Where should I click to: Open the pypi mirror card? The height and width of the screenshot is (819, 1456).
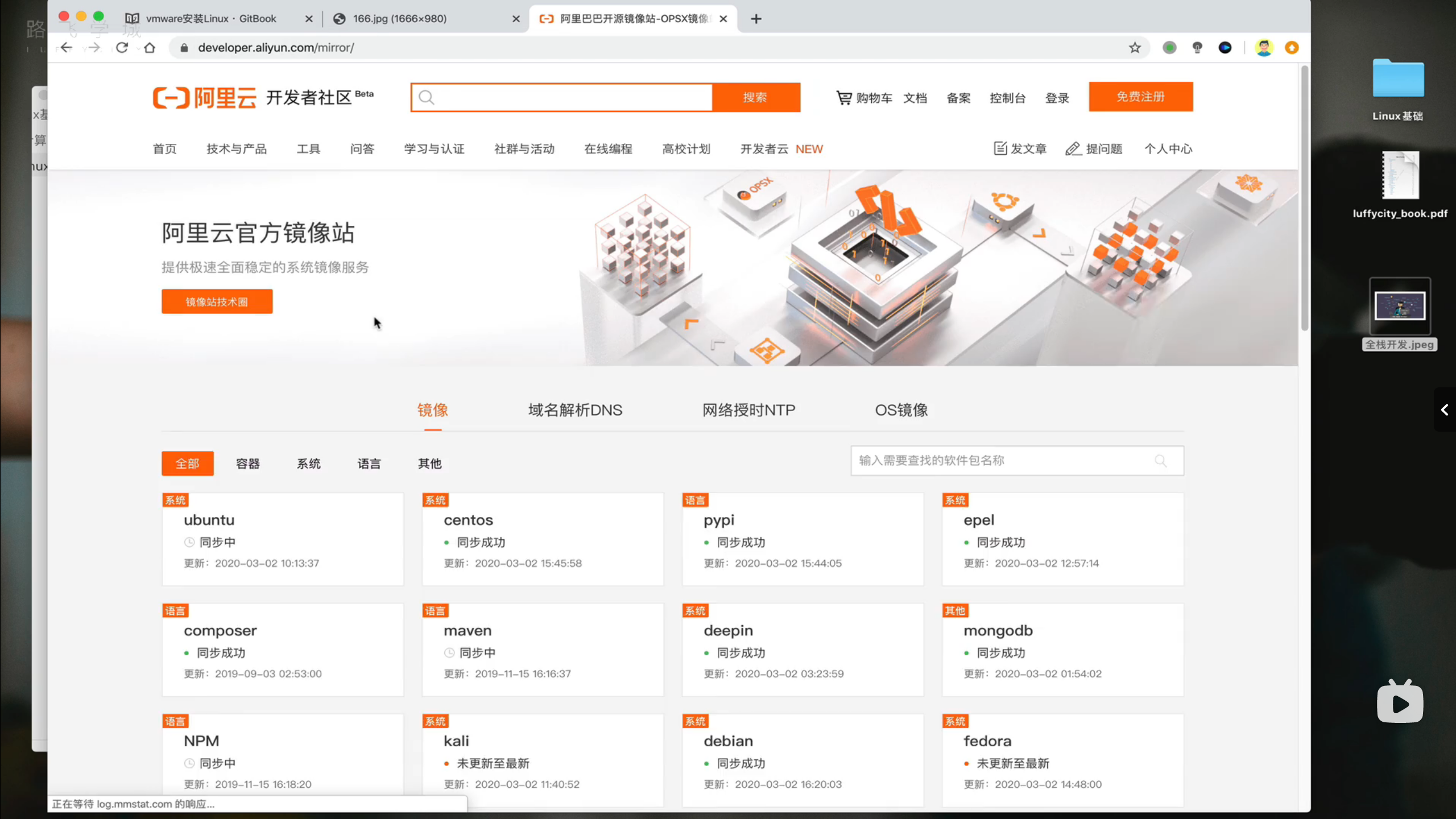point(803,539)
